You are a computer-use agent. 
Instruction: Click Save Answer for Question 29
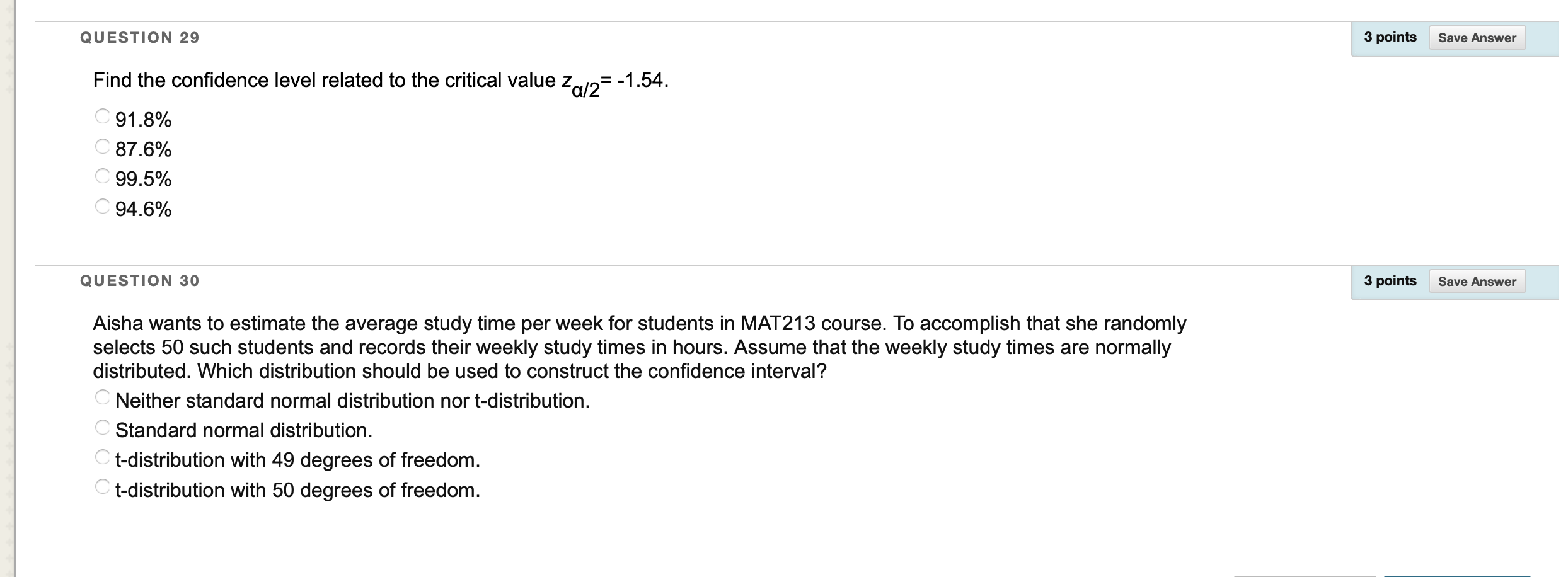(x=1478, y=37)
